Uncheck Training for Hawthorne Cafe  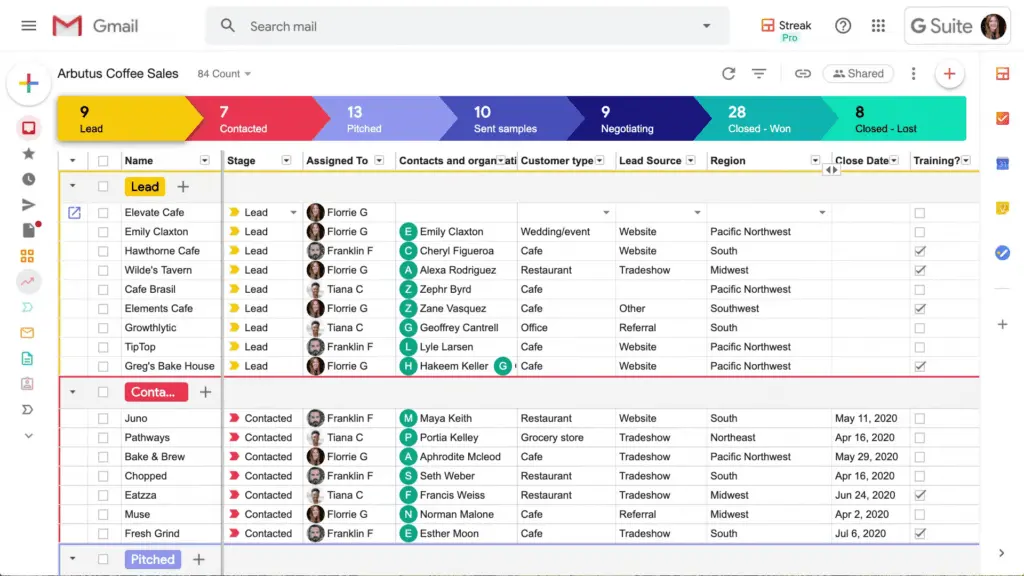tap(920, 251)
